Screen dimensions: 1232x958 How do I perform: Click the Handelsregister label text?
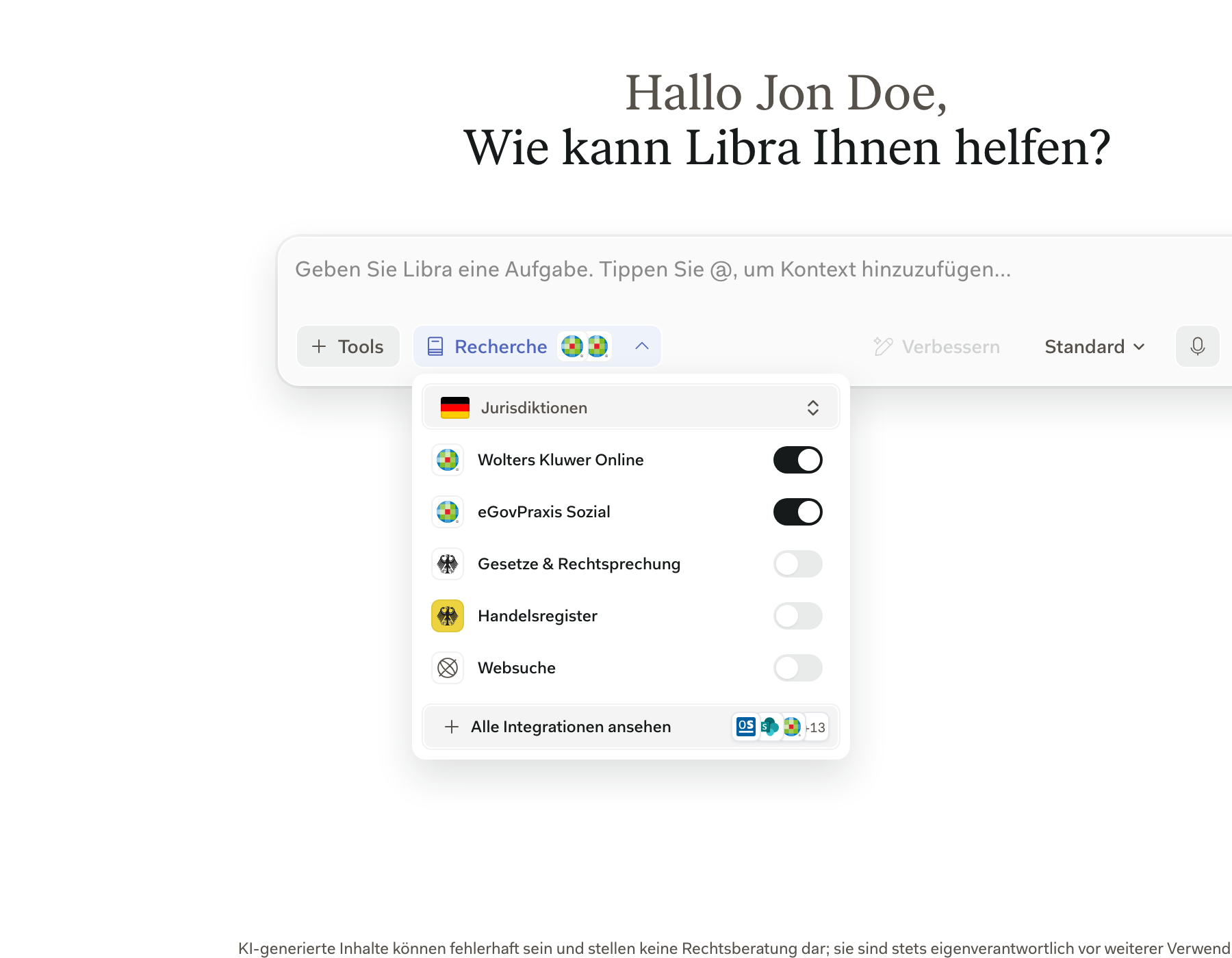coord(538,616)
